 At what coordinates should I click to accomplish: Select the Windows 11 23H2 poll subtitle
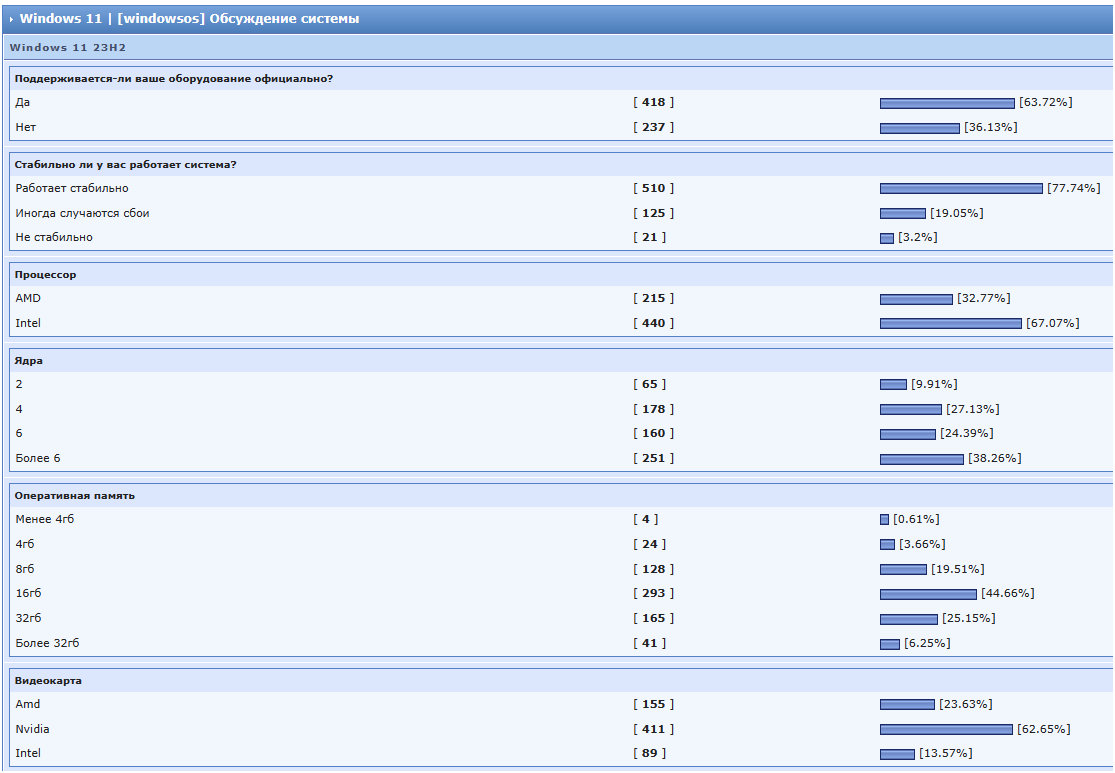[68, 48]
